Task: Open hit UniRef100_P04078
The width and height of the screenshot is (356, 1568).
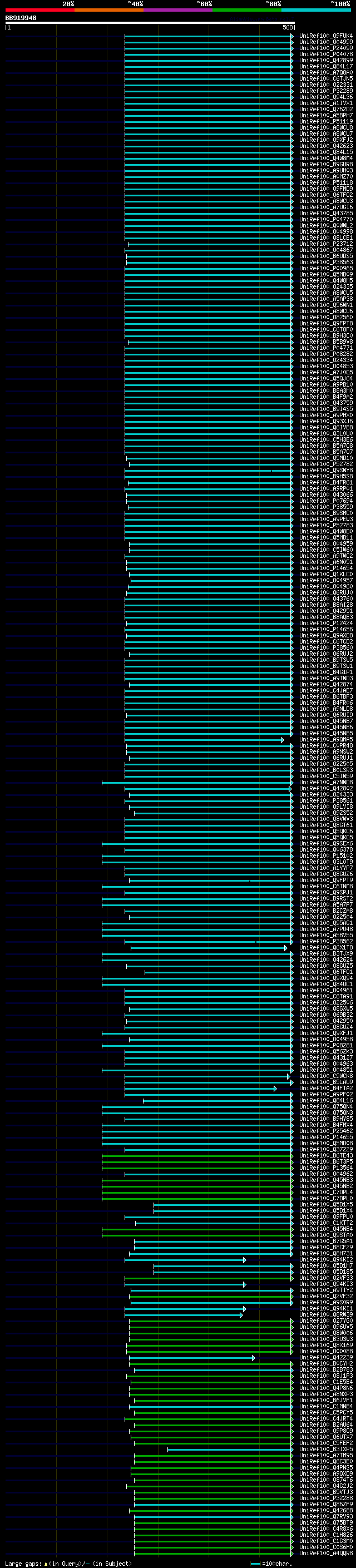Action: click(326, 54)
